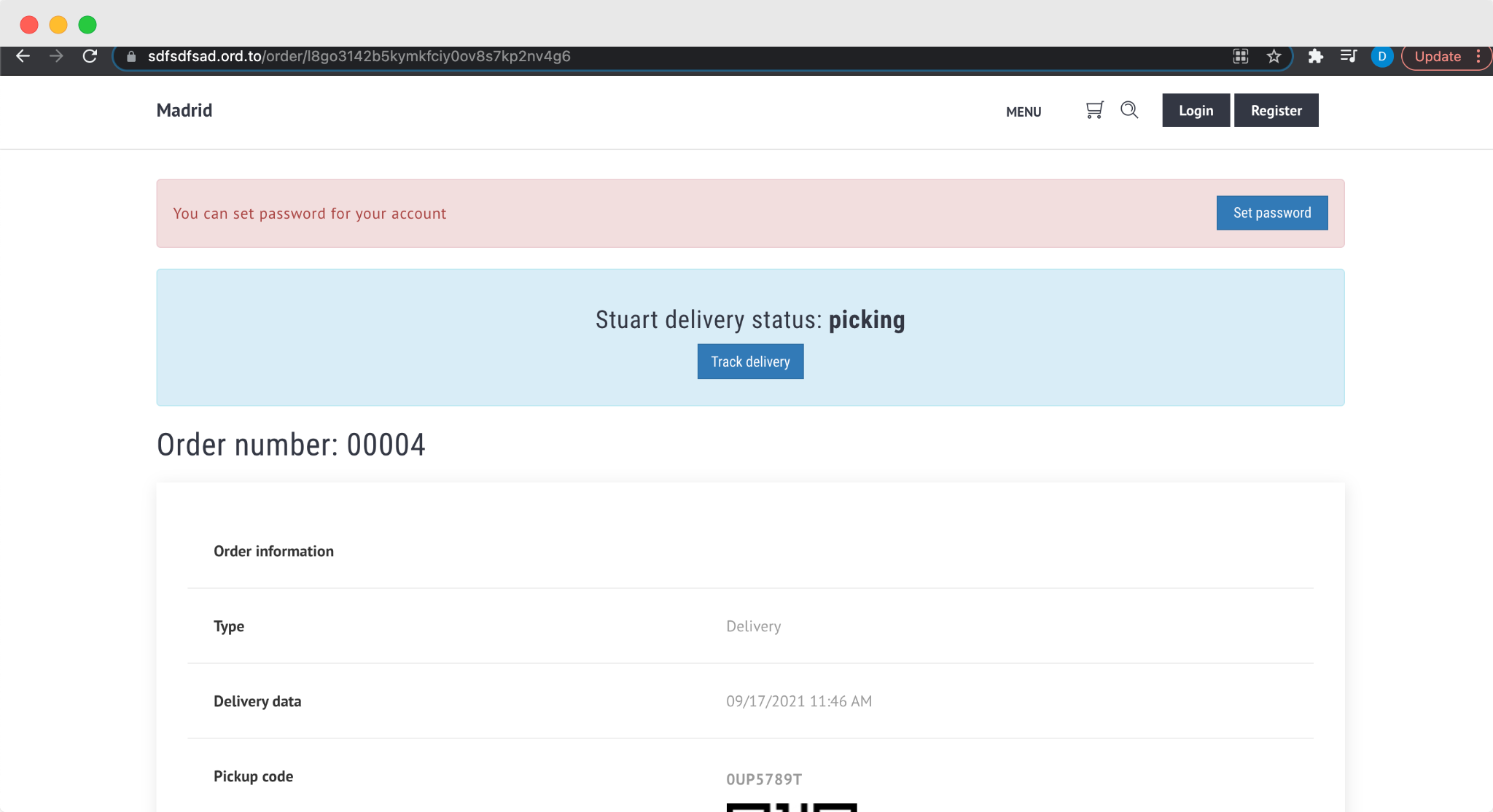Click the Set password button
Image resolution: width=1493 pixels, height=812 pixels.
[x=1271, y=213]
